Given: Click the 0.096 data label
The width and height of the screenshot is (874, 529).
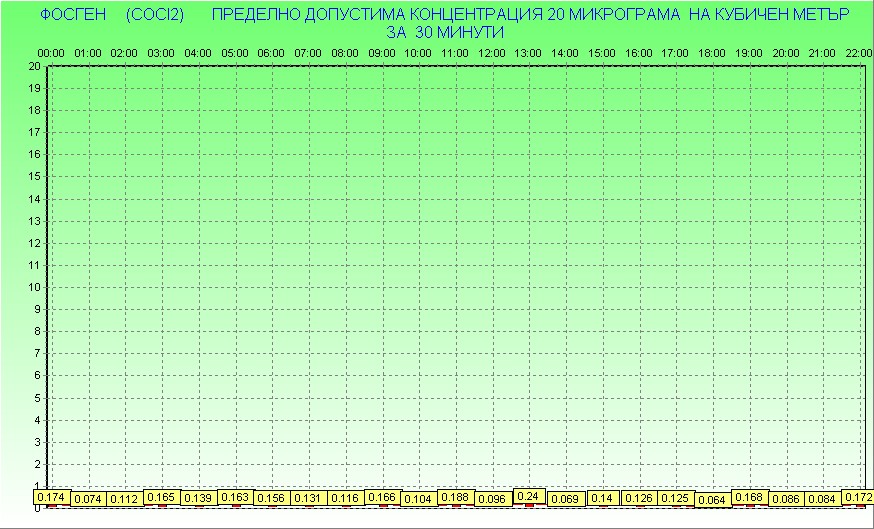Looking at the screenshot, I should click(492, 498).
